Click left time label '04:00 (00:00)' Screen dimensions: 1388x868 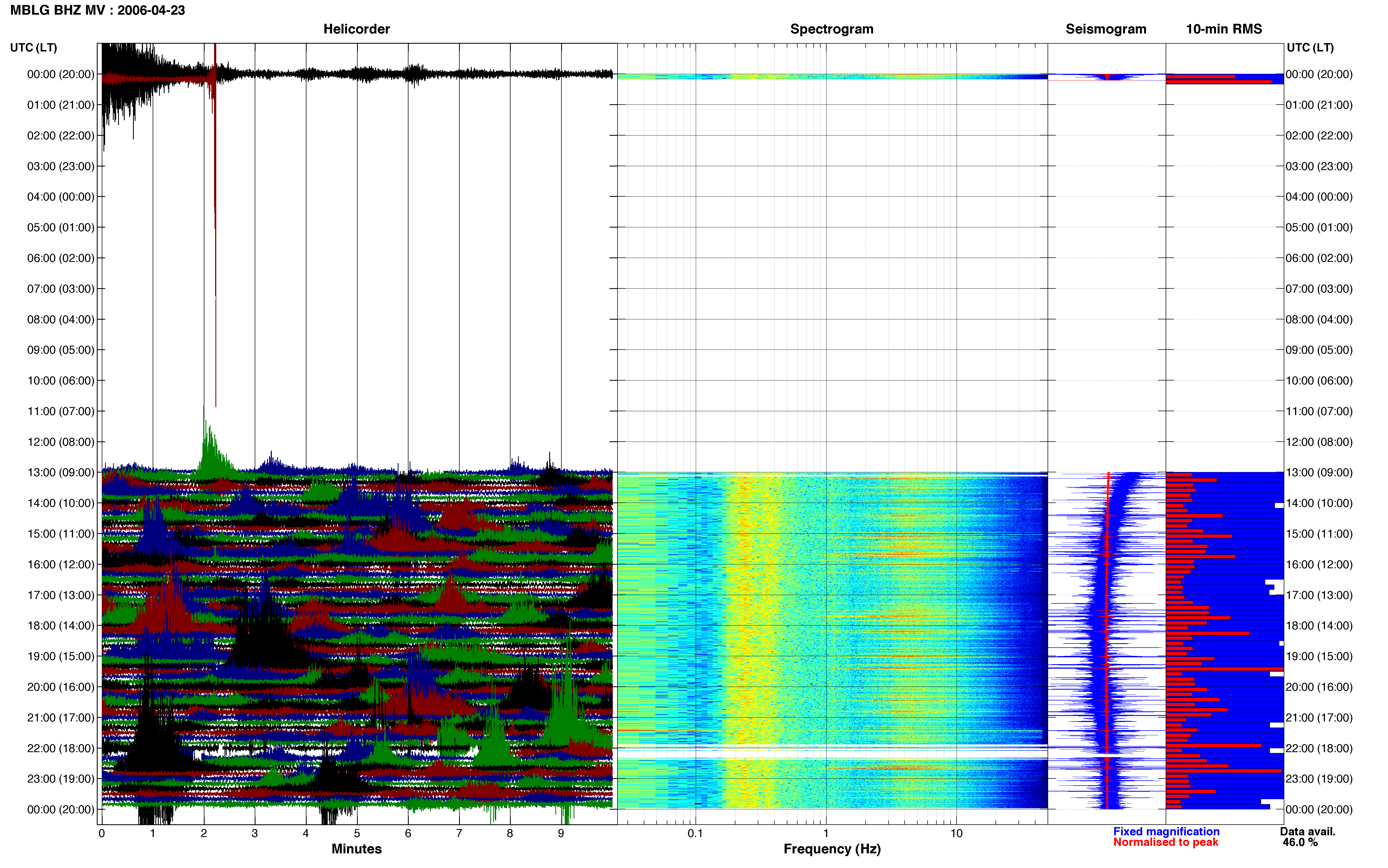pos(61,197)
